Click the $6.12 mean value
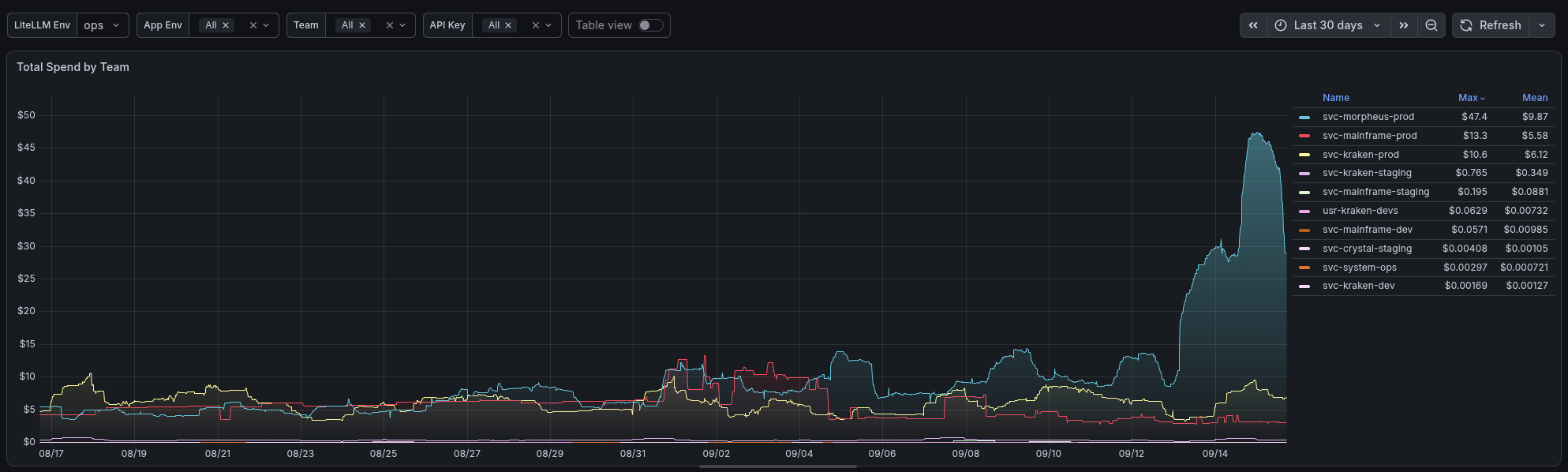 [x=1536, y=155]
